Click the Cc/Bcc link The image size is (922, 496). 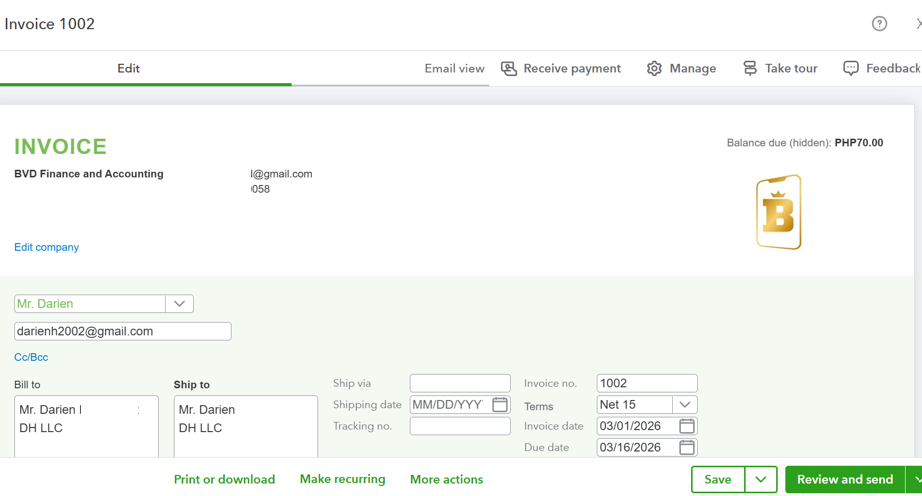tap(31, 357)
